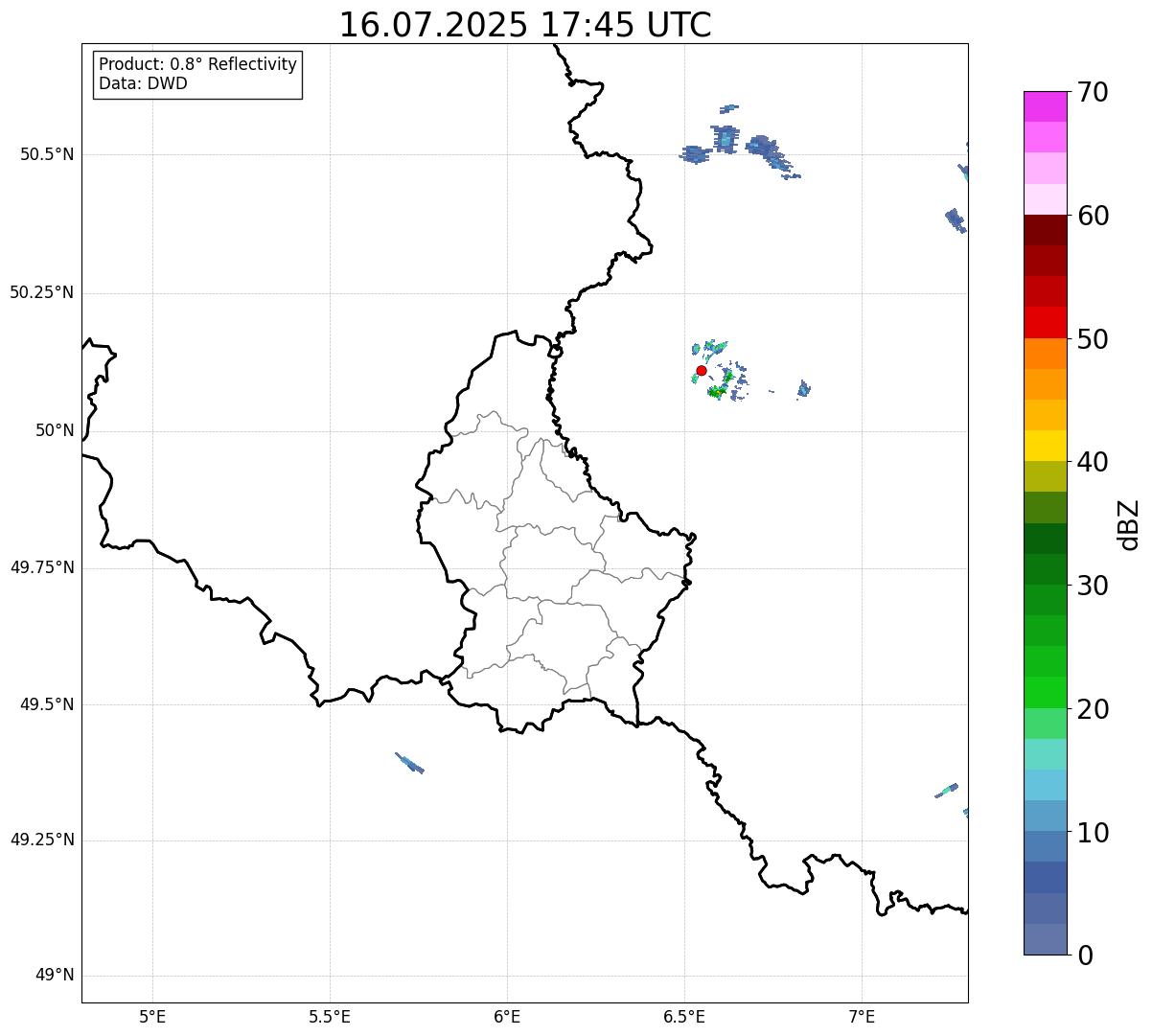Click the 5.5°E longitude label
The height and width of the screenshot is (1036, 1152).
click(330, 1017)
